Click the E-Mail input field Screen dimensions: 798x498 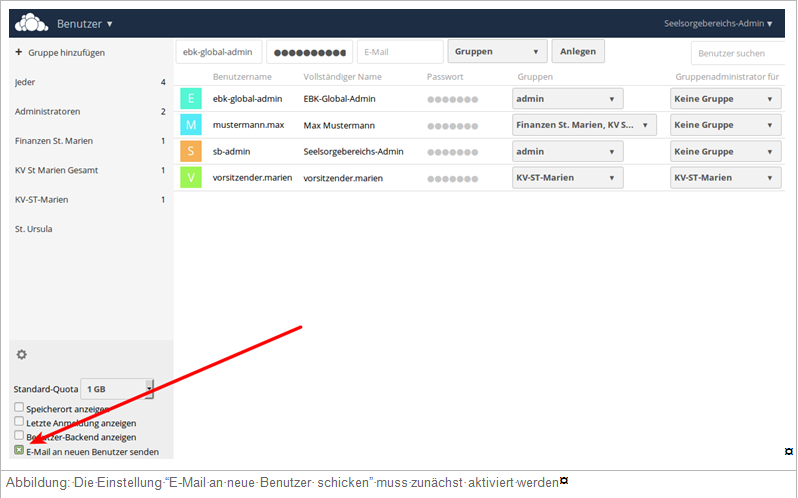399,52
